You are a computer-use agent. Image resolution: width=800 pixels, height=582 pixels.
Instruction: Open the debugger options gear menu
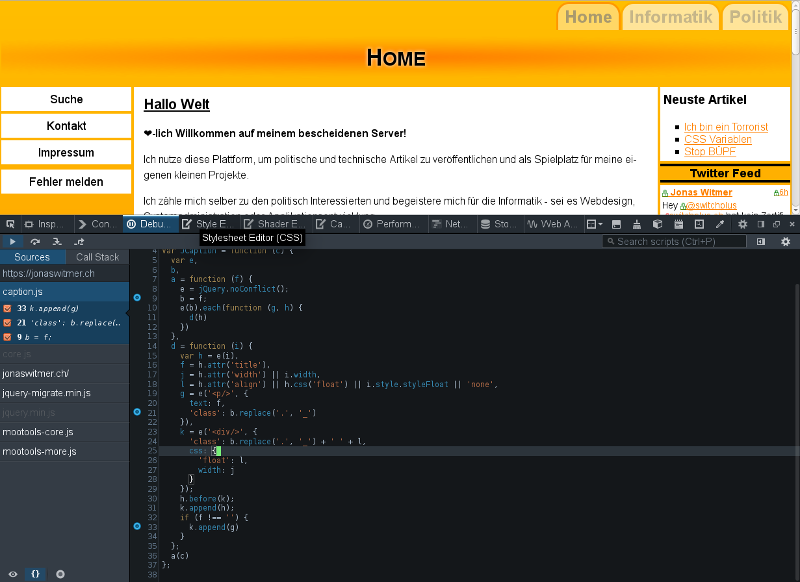pos(786,241)
